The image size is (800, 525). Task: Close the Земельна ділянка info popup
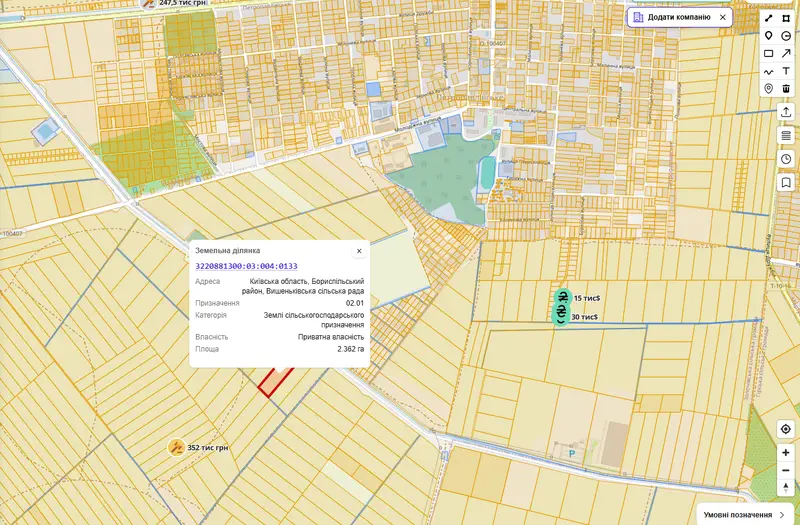359,251
